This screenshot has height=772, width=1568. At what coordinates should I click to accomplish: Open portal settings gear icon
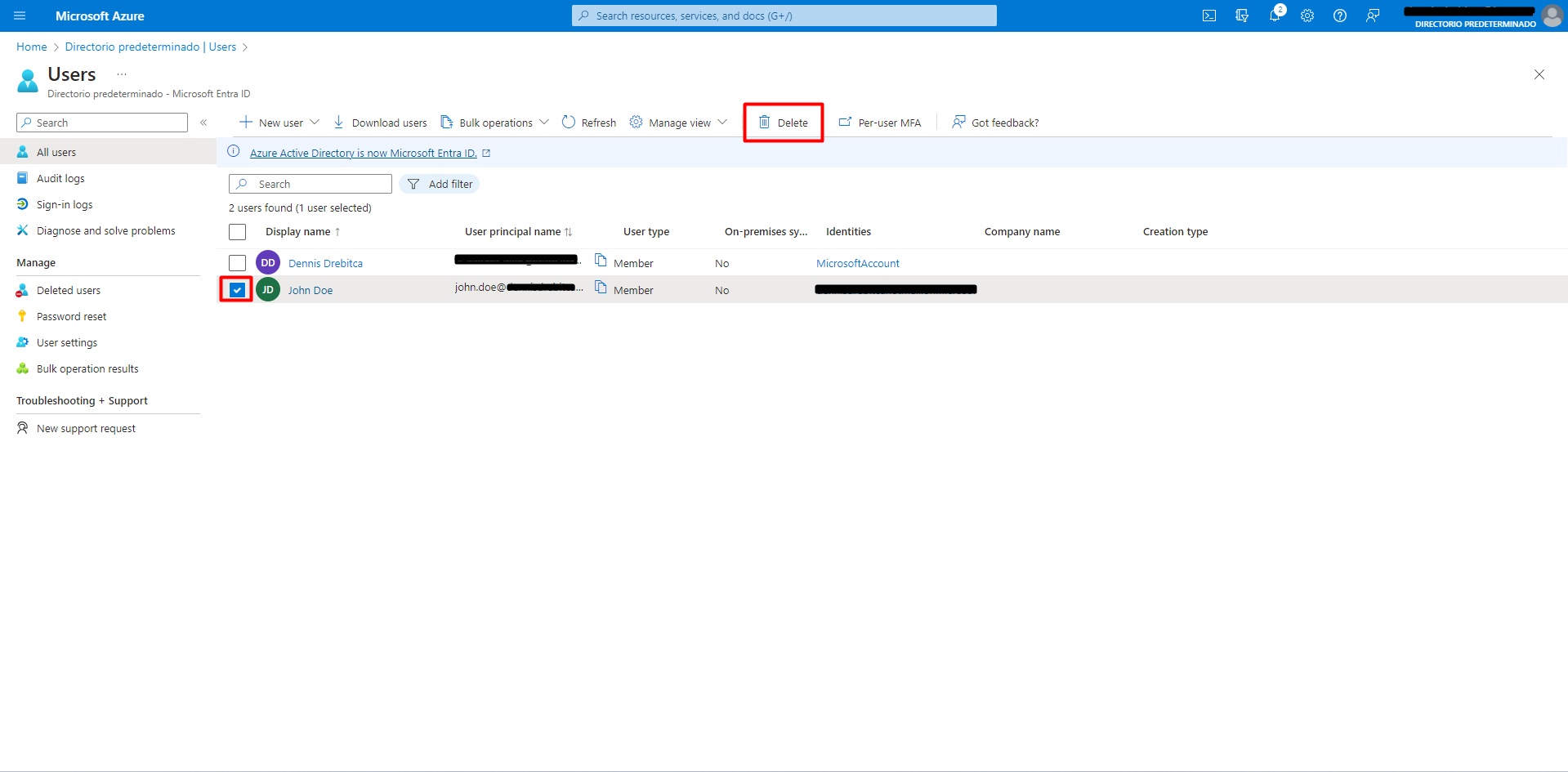pos(1307,16)
